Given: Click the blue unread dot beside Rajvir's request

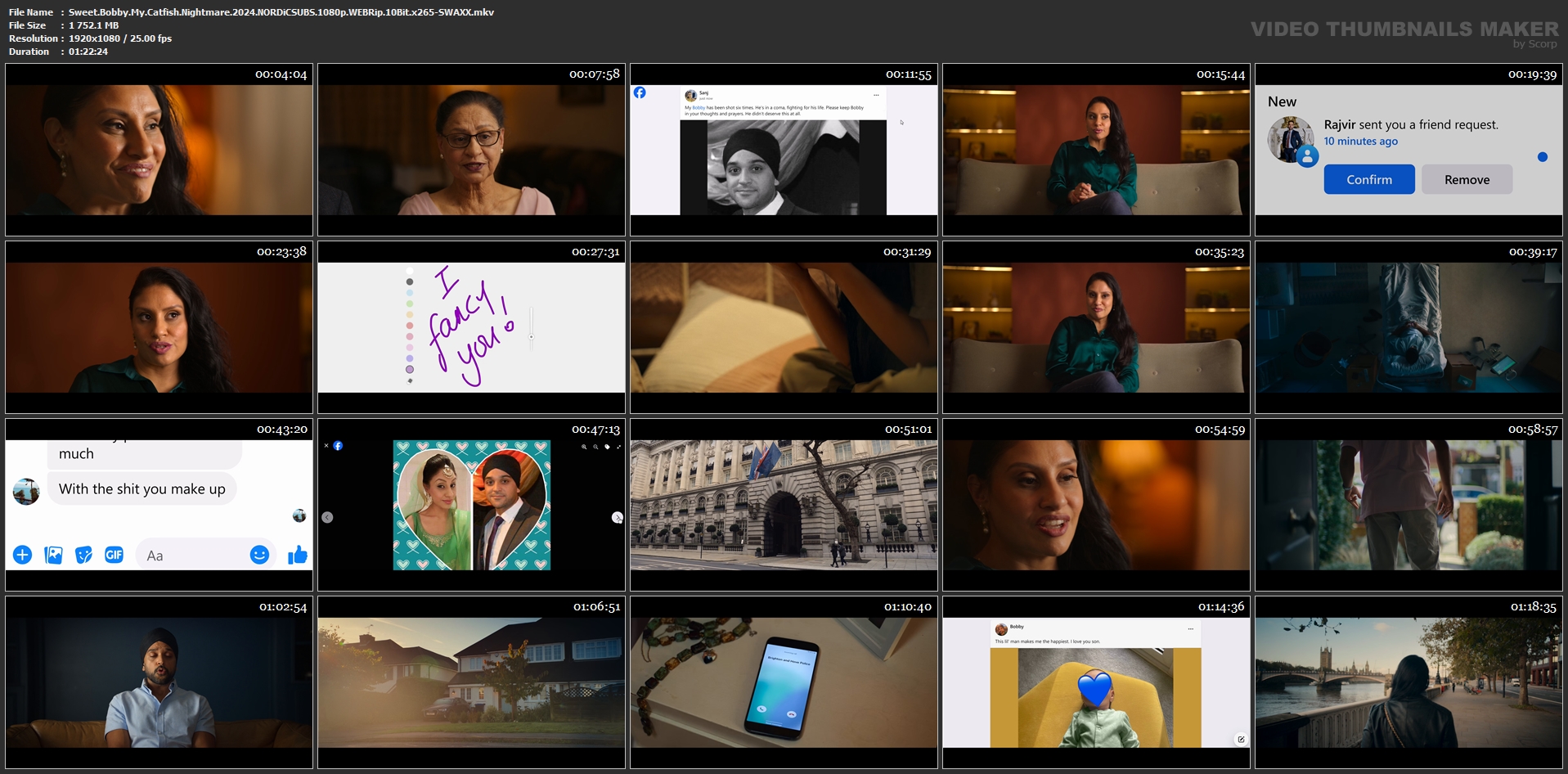Looking at the screenshot, I should pyautogui.click(x=1542, y=157).
